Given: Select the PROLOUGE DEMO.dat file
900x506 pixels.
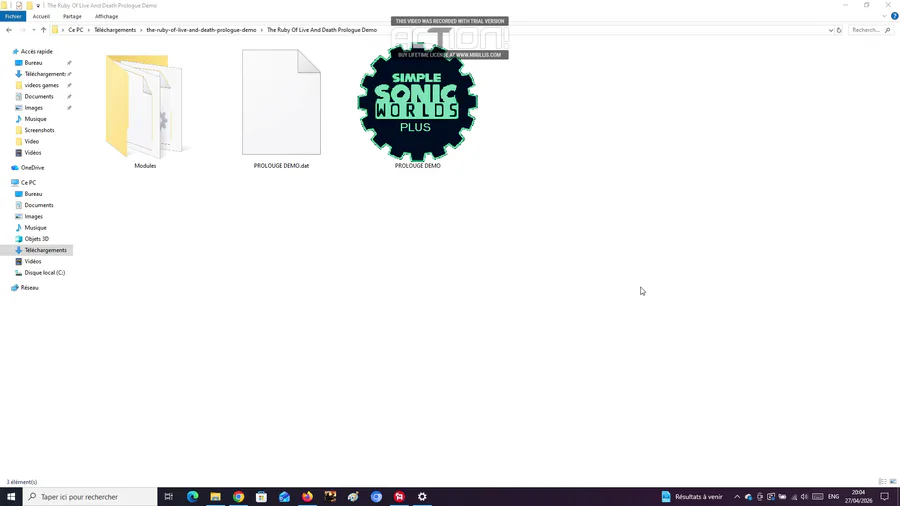Looking at the screenshot, I should tap(281, 110).
